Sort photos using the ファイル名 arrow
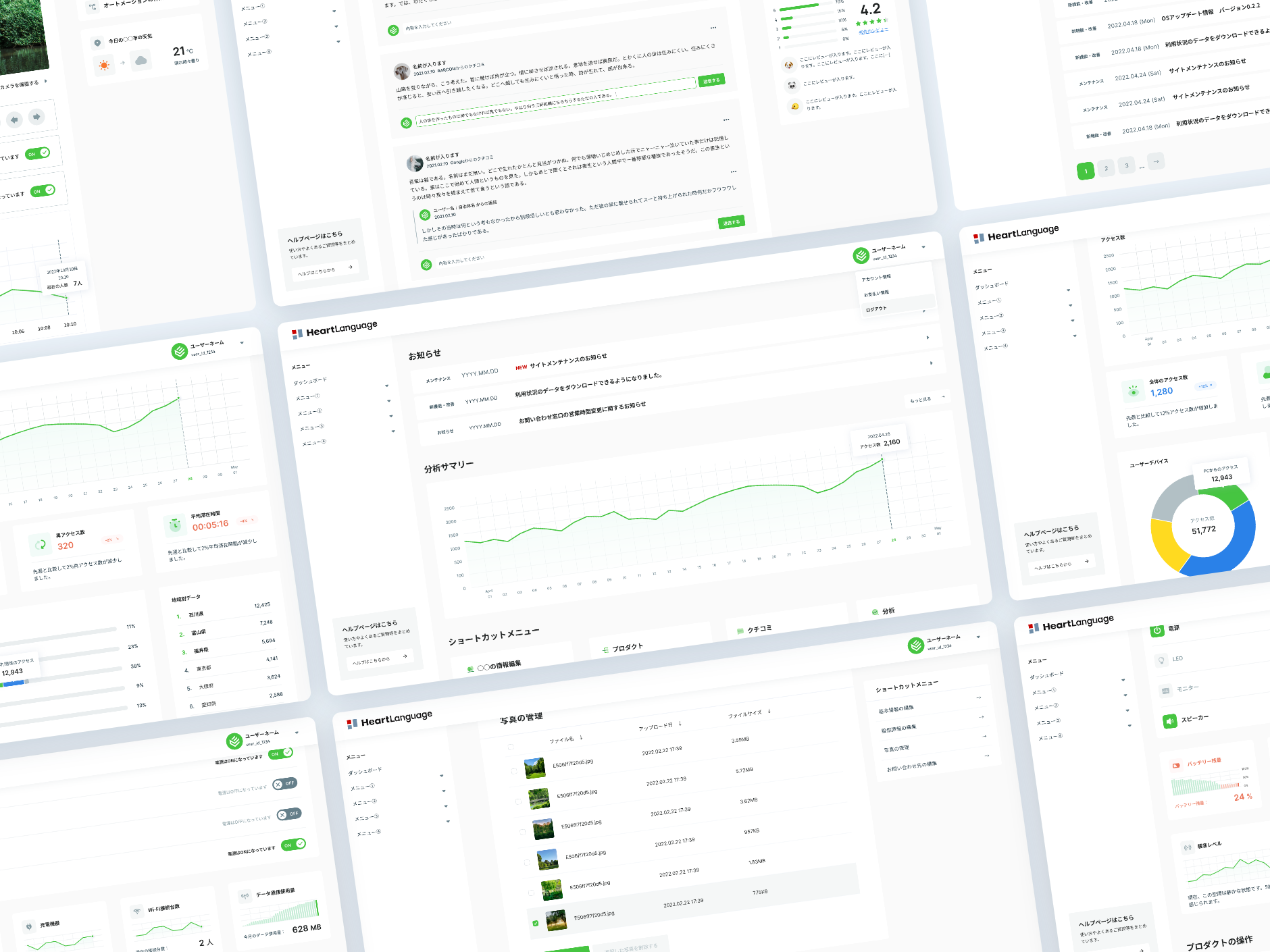The image size is (1270, 952). tap(581, 737)
